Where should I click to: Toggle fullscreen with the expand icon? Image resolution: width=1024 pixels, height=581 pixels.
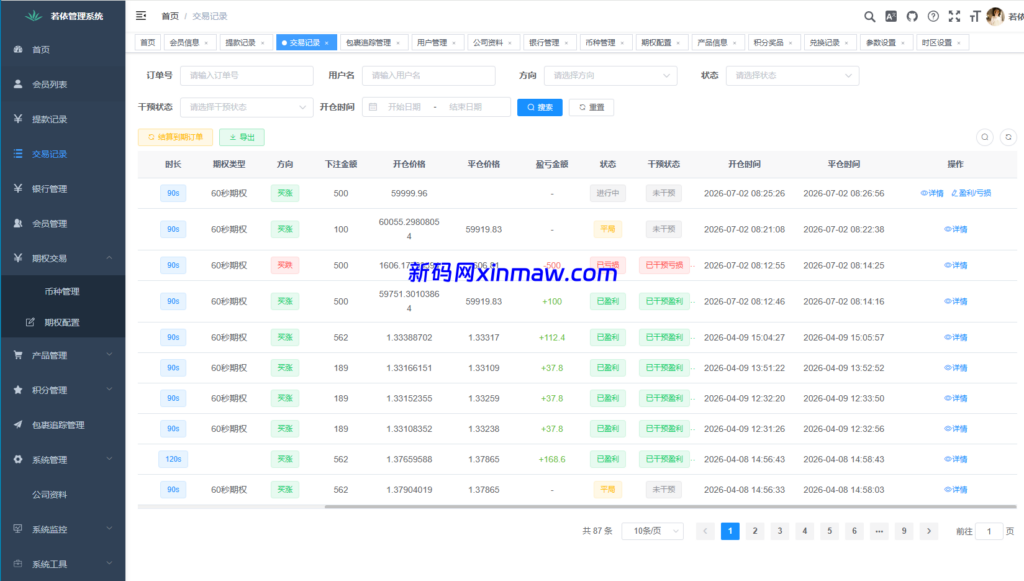click(954, 16)
